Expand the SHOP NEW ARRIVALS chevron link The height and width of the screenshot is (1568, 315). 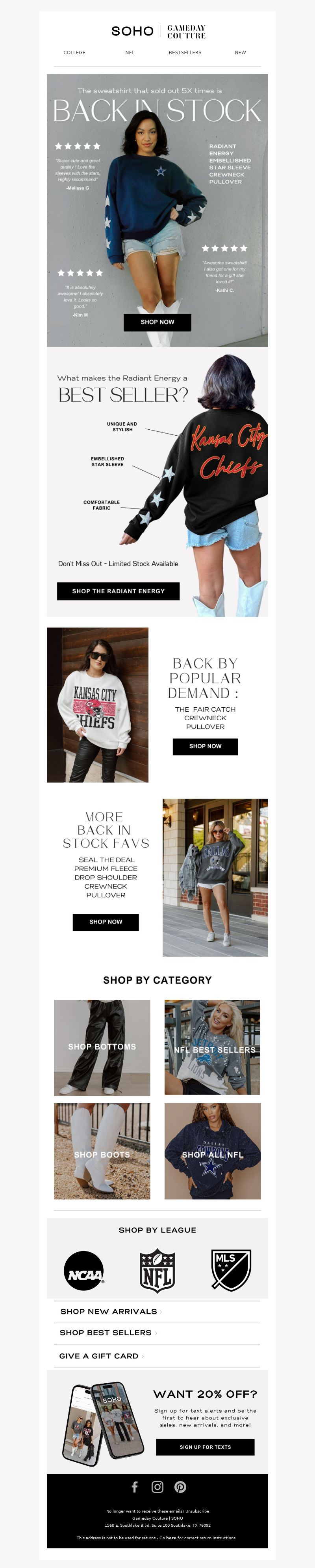[x=111, y=1311]
